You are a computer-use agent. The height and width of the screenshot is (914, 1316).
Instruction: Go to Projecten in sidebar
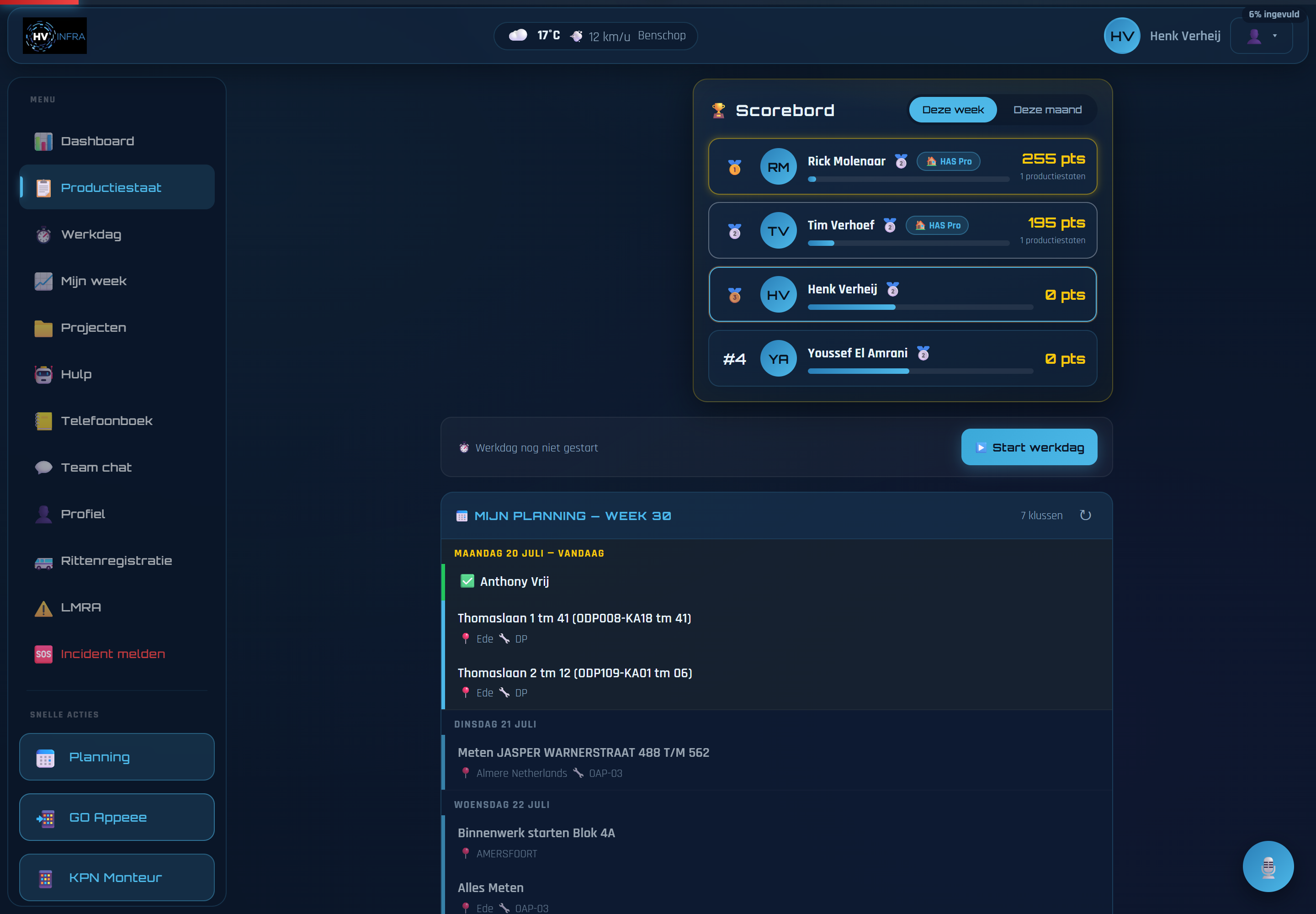[x=117, y=328]
